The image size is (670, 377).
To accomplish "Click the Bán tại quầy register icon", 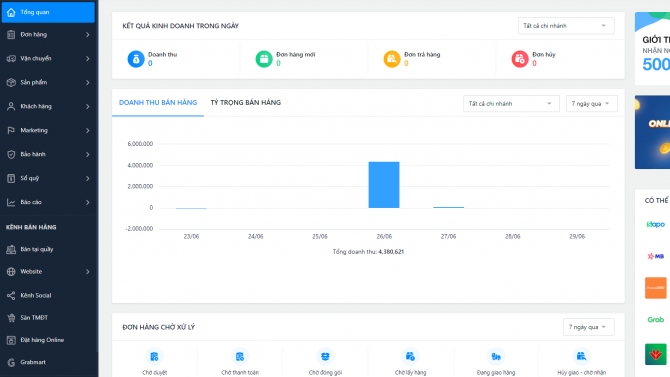I will [x=11, y=249].
